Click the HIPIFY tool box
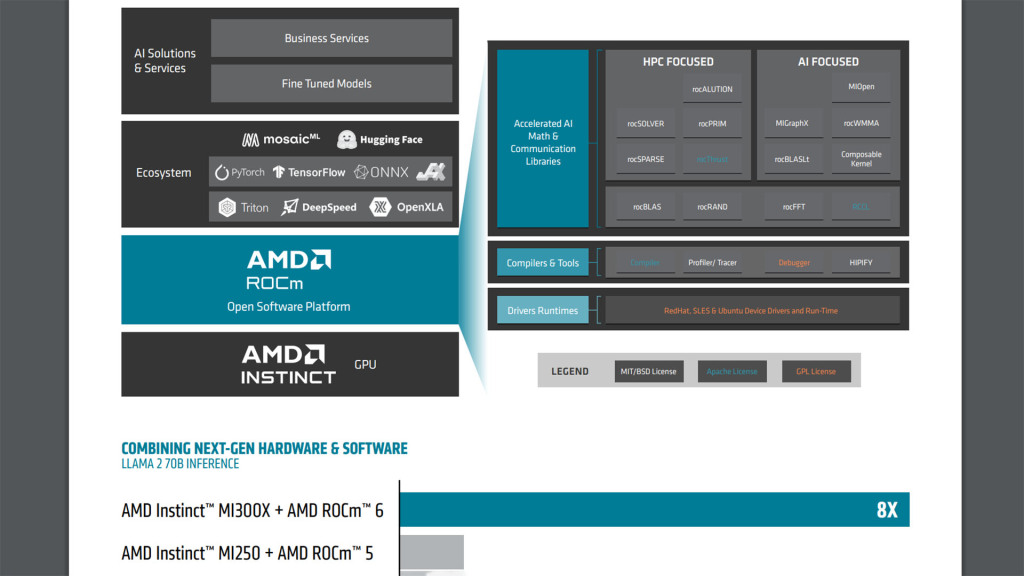 861,263
